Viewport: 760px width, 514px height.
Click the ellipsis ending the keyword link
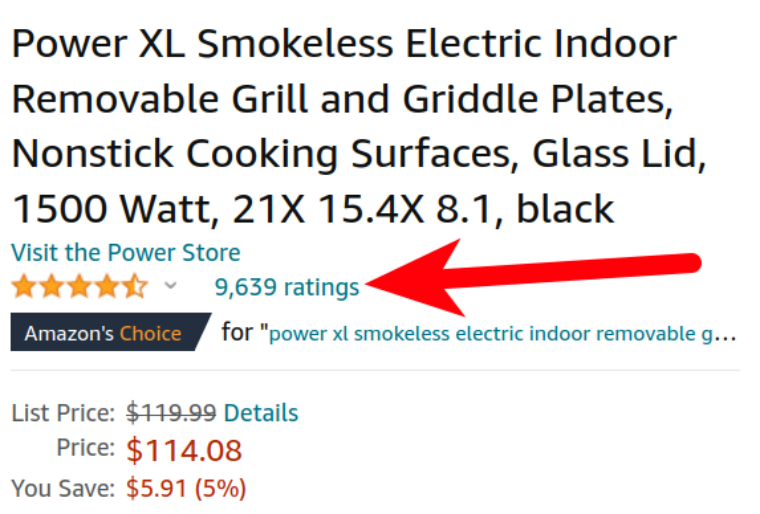pyautogui.click(x=726, y=337)
